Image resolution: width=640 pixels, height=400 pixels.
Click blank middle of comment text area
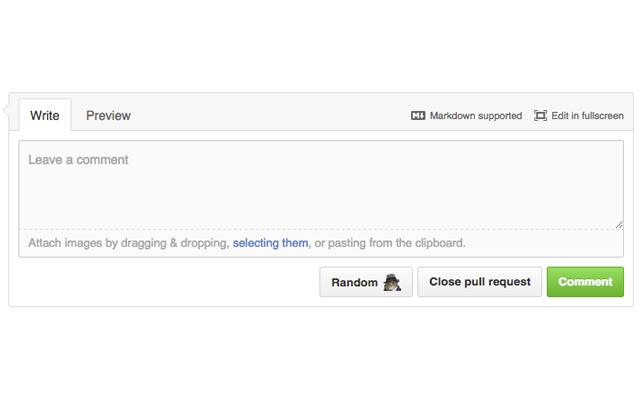[321, 192]
